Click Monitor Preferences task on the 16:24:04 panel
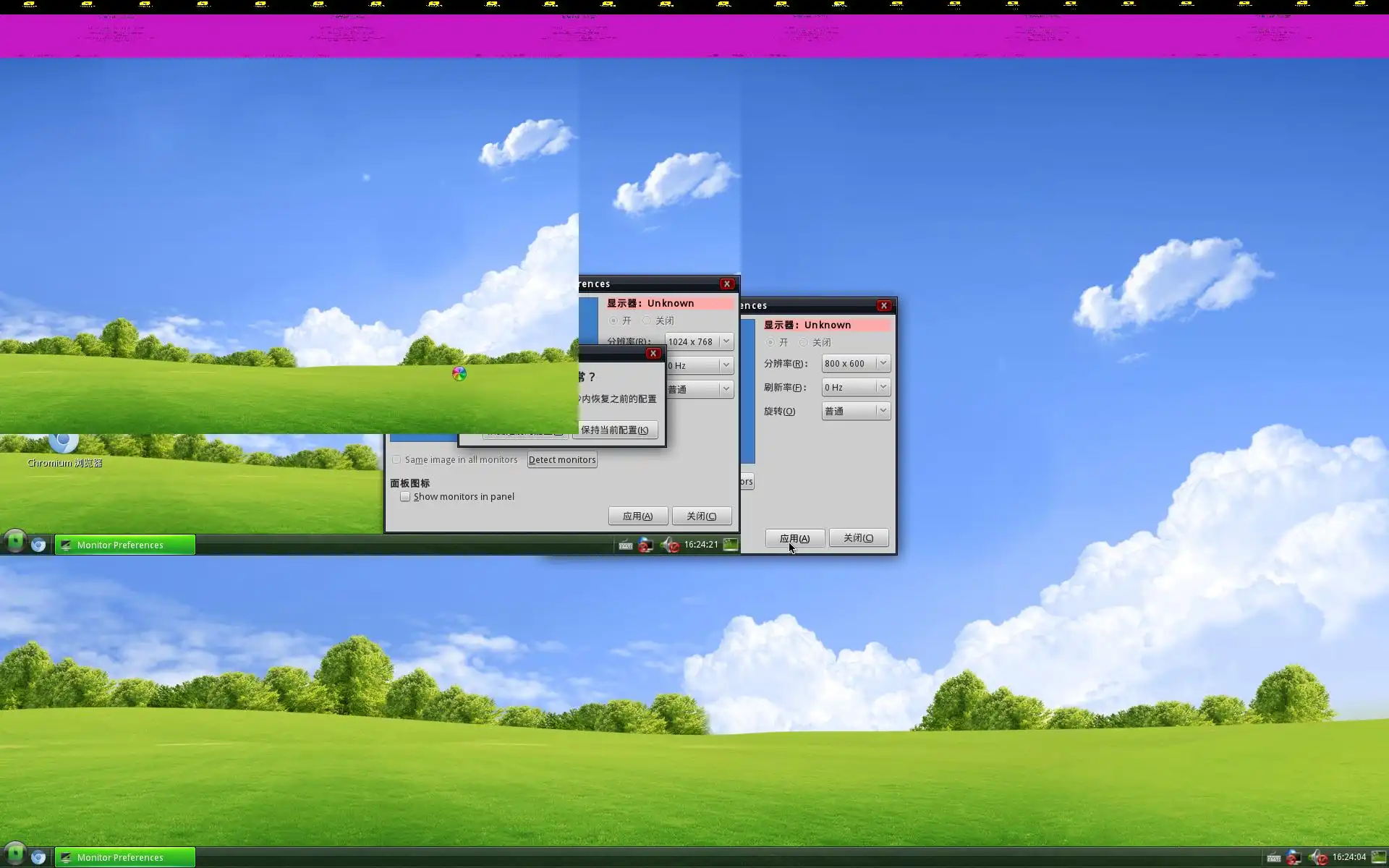Image resolution: width=1389 pixels, height=868 pixels. pos(125,857)
